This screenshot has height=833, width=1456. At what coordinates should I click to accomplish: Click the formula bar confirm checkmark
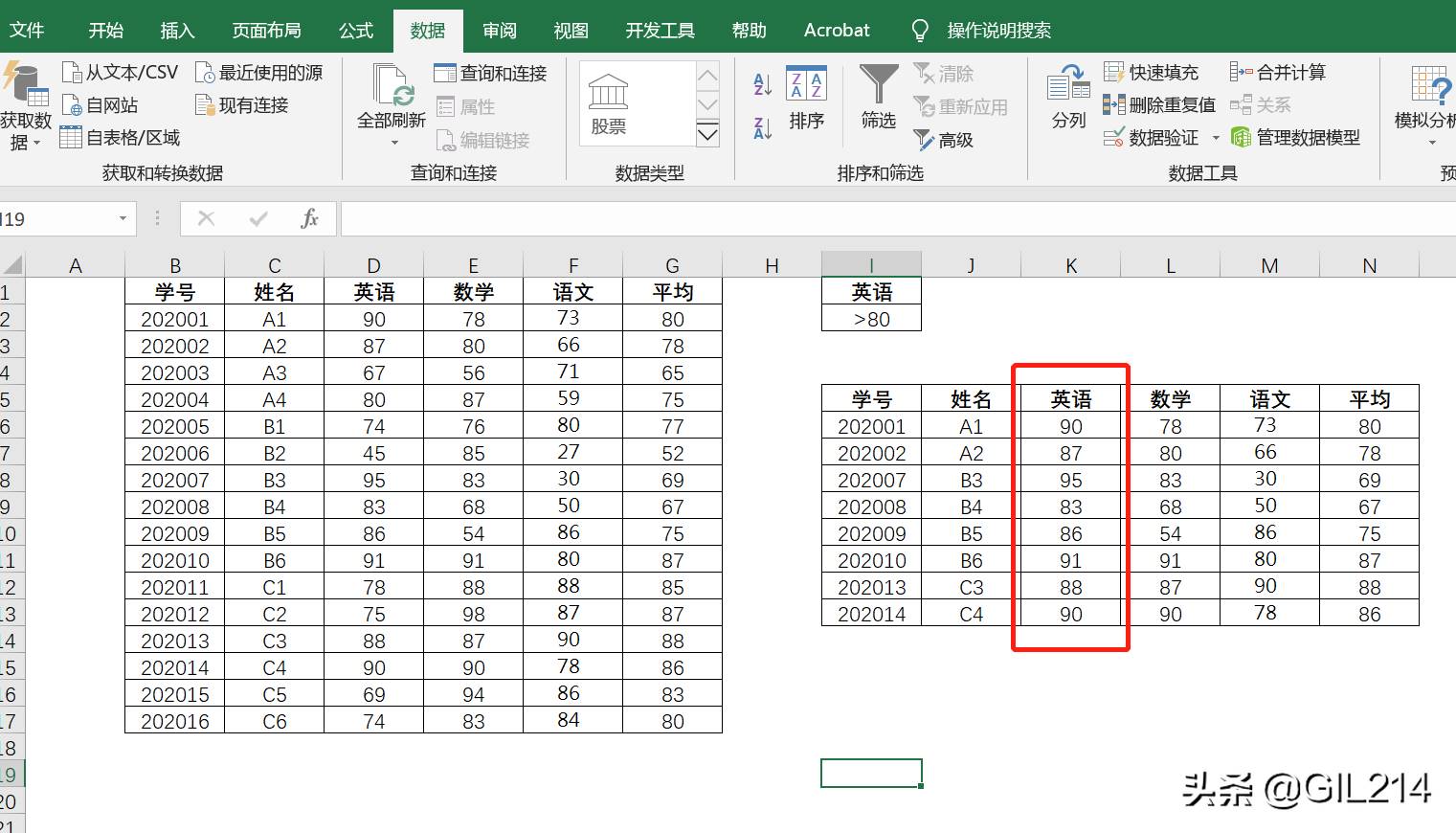(x=258, y=218)
